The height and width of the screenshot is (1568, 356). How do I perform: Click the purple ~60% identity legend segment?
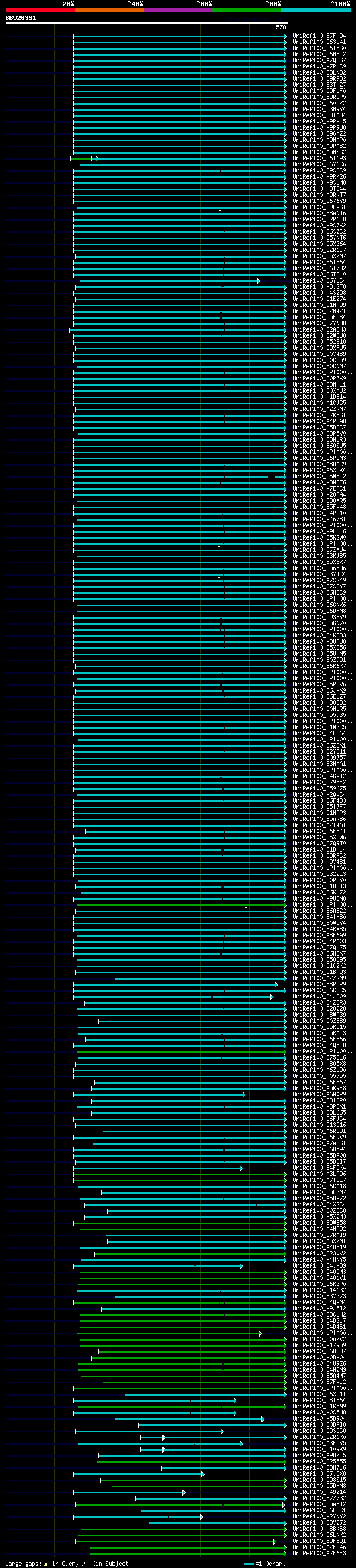coord(177,10)
